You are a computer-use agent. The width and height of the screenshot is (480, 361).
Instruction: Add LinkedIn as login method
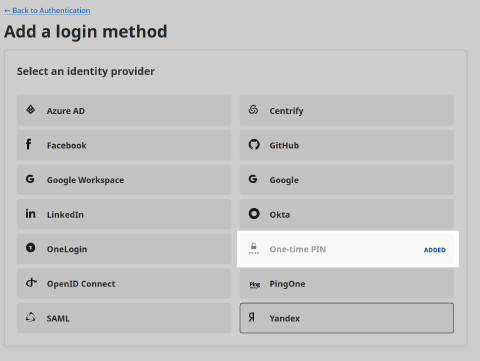pyautogui.click(x=124, y=214)
